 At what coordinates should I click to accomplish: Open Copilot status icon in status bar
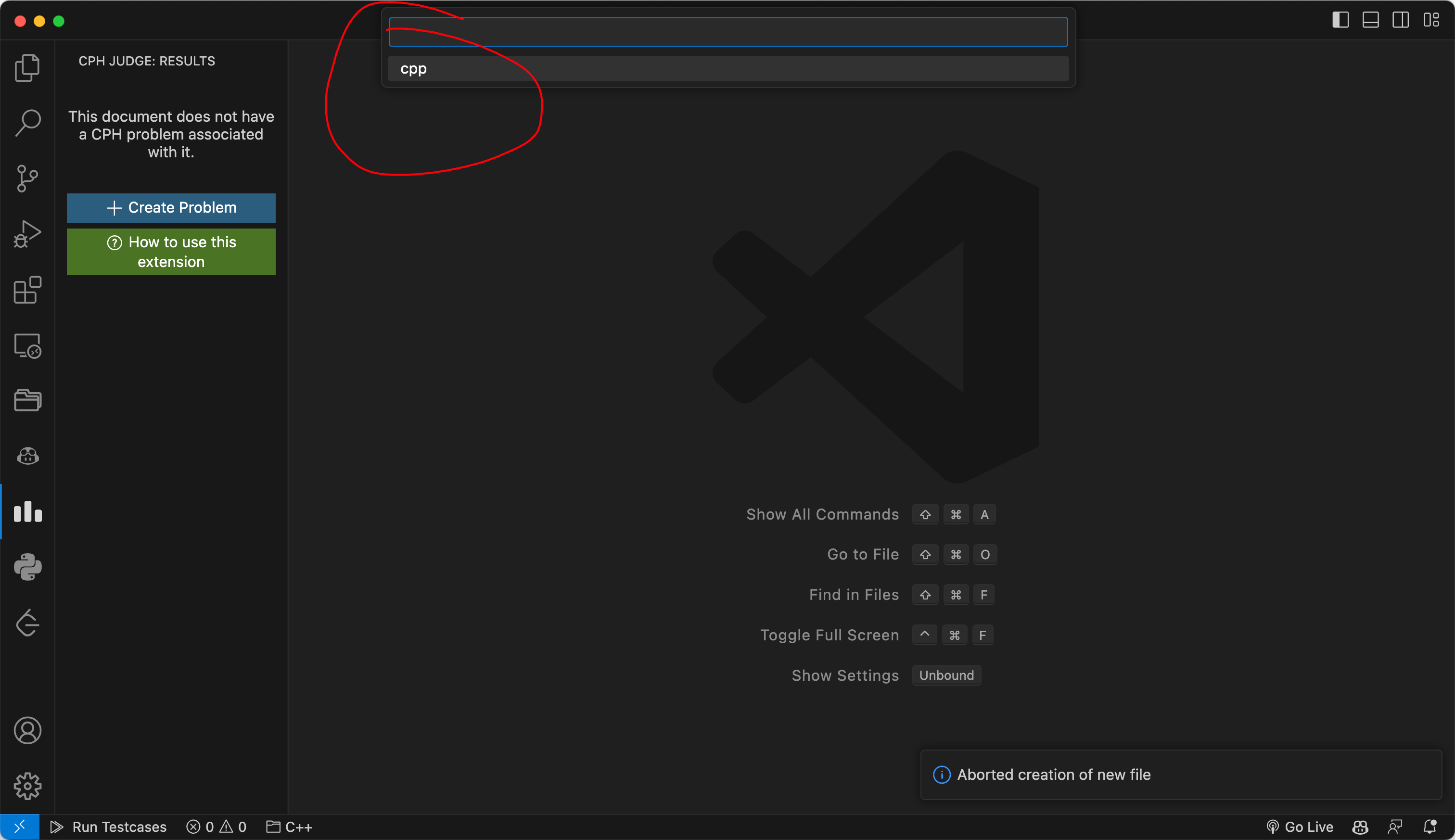coord(1360,827)
